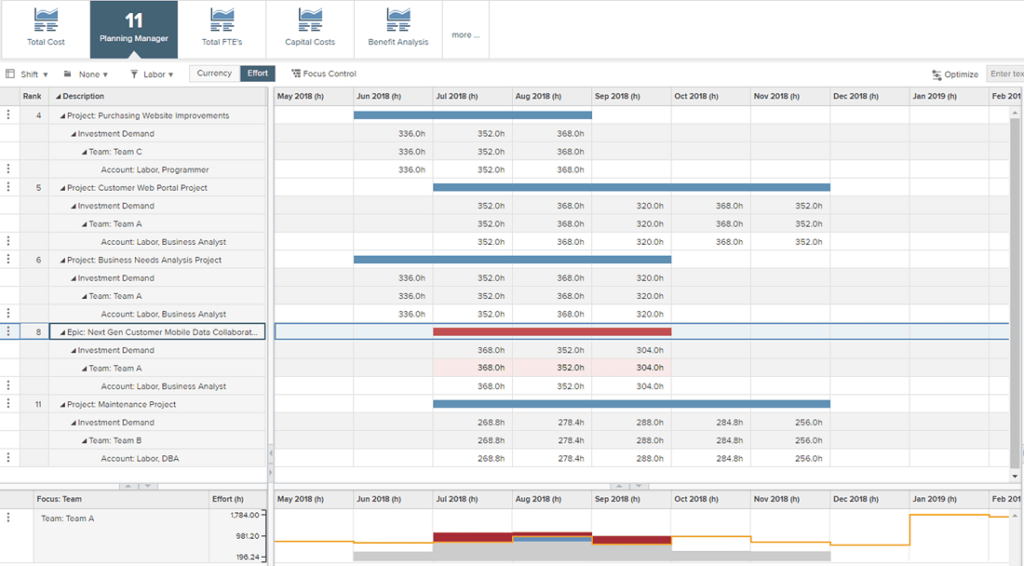Screen dimensions: 1024x566
Task: Open the Total FTE's chart view
Action: [x=222, y=28]
